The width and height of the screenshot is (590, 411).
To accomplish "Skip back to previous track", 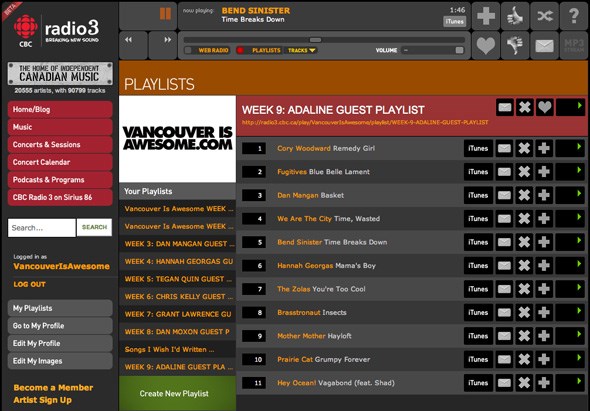I will 133,45.
